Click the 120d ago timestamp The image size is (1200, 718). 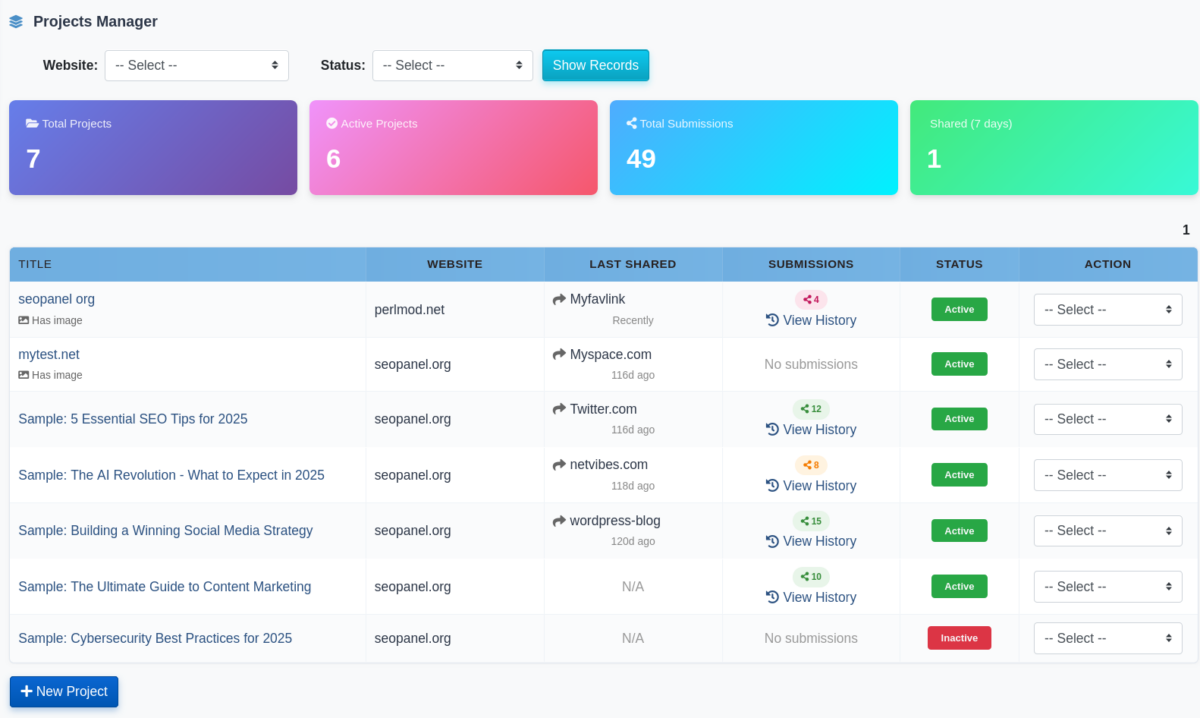(x=633, y=541)
